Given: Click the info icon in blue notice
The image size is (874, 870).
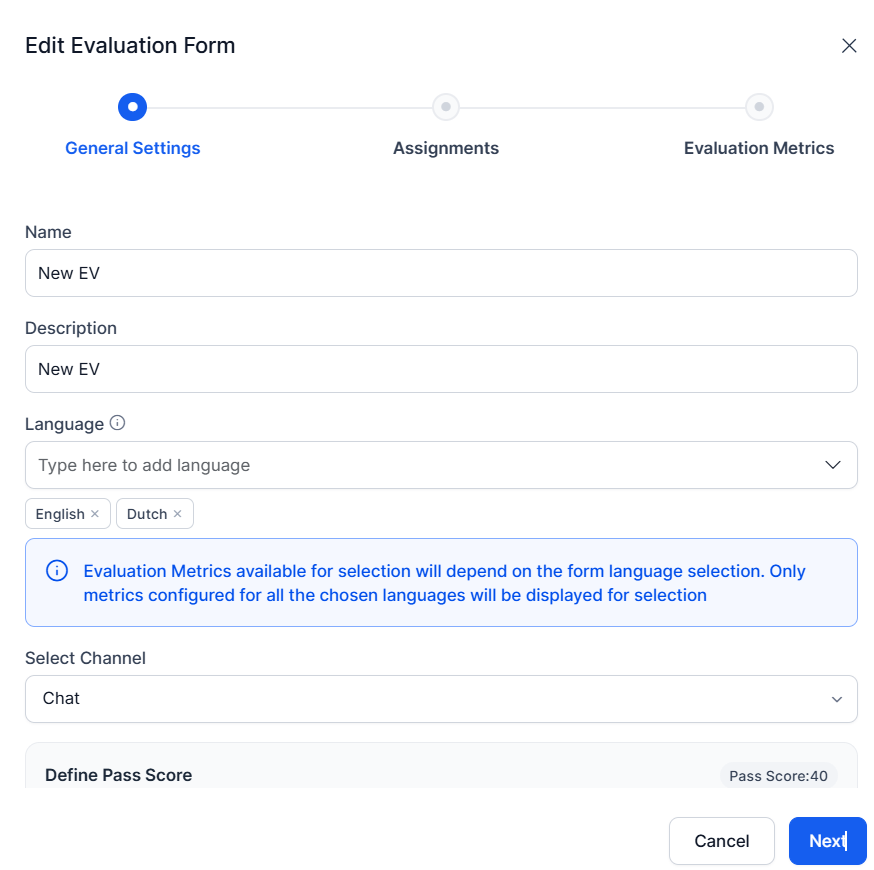Looking at the screenshot, I should click(x=57, y=571).
